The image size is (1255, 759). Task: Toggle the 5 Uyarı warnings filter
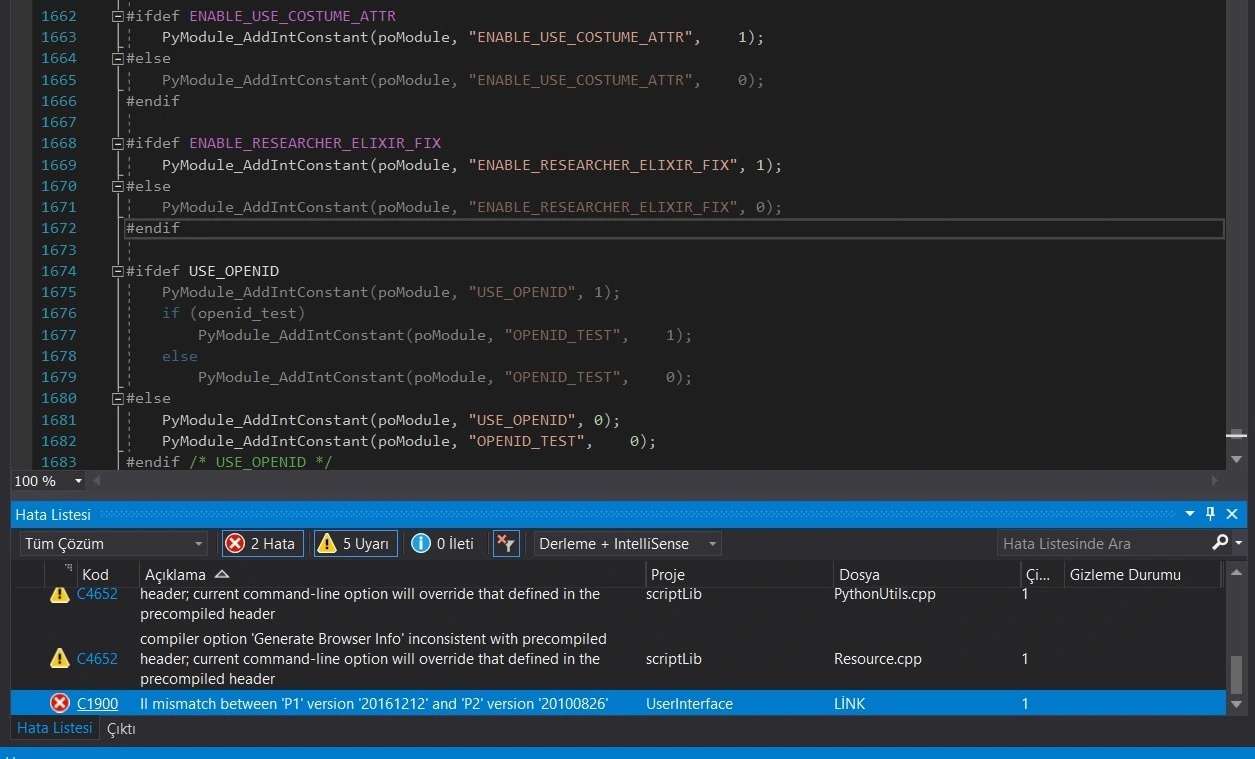(355, 543)
